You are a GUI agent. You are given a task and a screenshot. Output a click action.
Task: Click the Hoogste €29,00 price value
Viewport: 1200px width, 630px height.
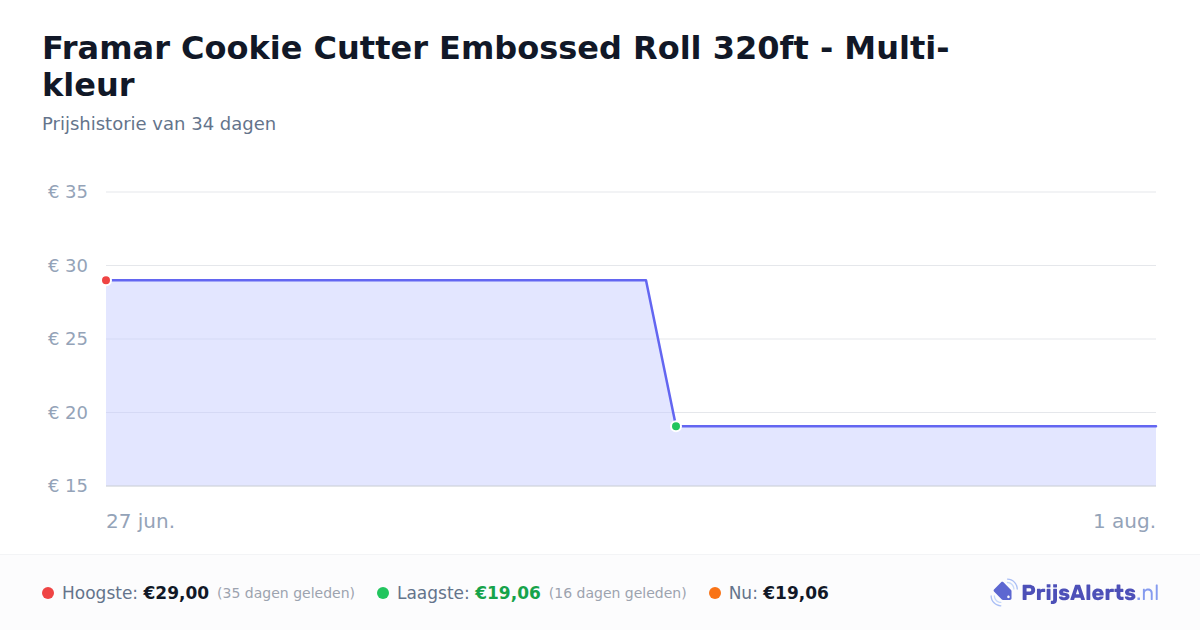[x=176, y=593]
